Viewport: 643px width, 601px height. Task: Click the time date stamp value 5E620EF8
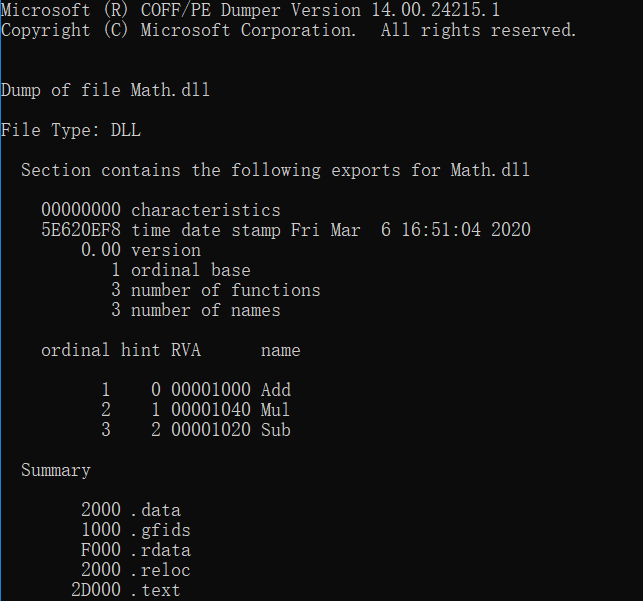click(81, 230)
